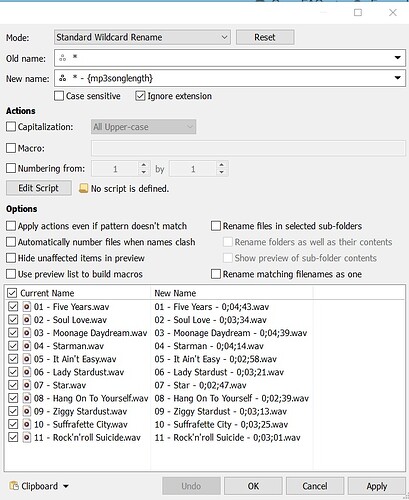Open the Clipboard dropdown arrow
The width and height of the screenshot is (409, 500).
click(x=66, y=486)
